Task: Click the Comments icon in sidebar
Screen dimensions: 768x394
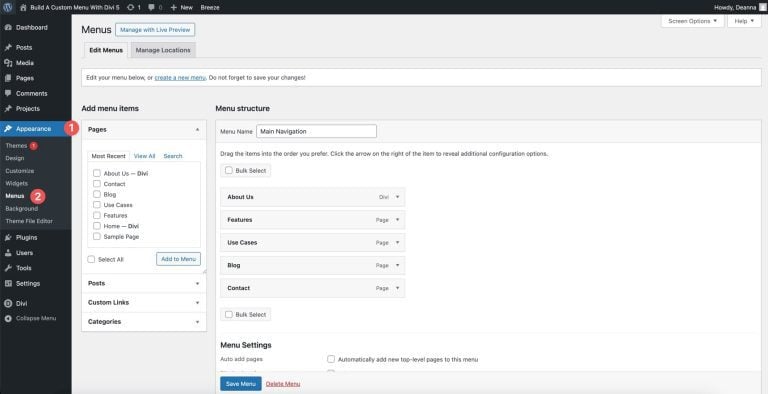Action: (8, 93)
